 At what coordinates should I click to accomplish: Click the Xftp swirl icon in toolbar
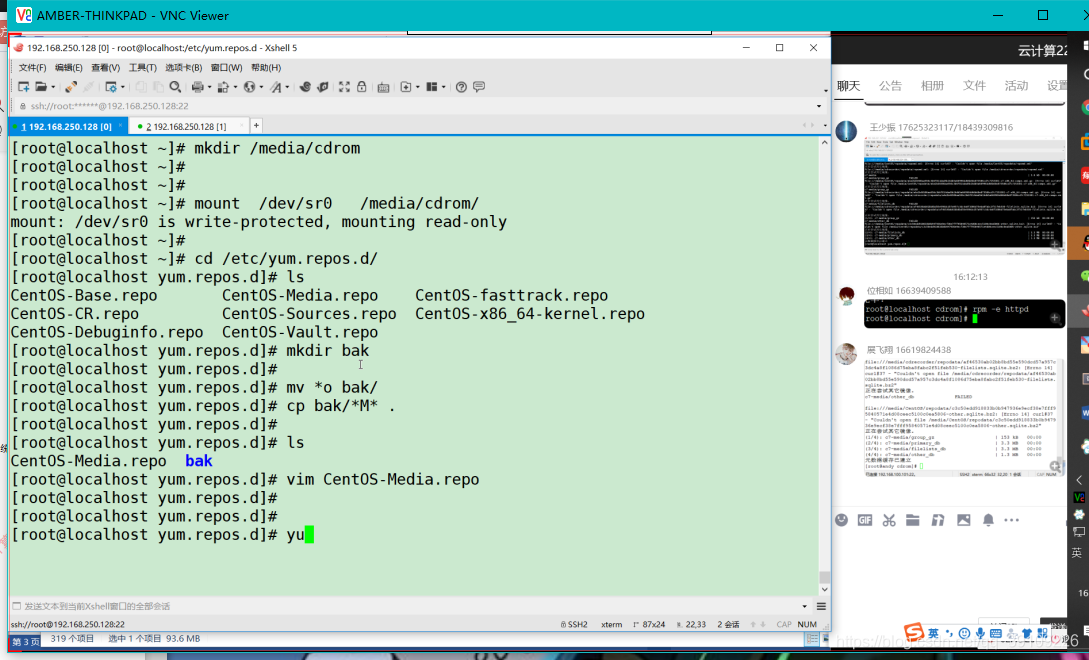pos(305,87)
